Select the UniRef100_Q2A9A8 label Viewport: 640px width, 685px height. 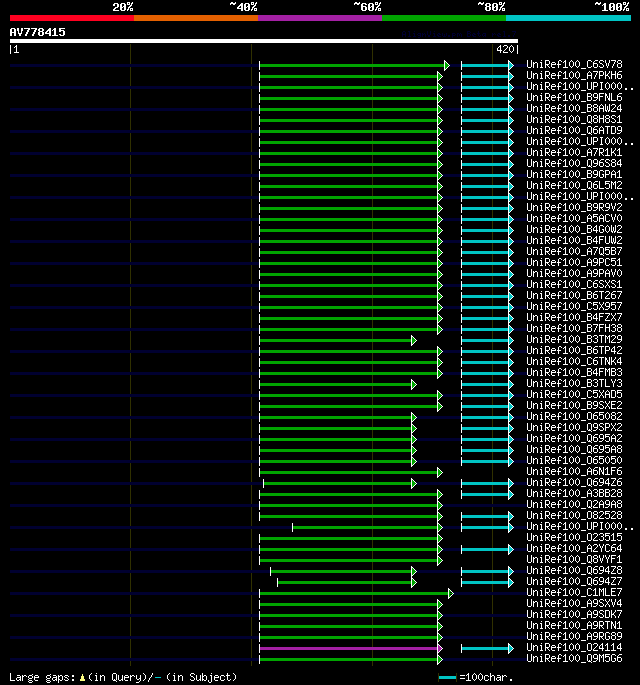pos(574,505)
